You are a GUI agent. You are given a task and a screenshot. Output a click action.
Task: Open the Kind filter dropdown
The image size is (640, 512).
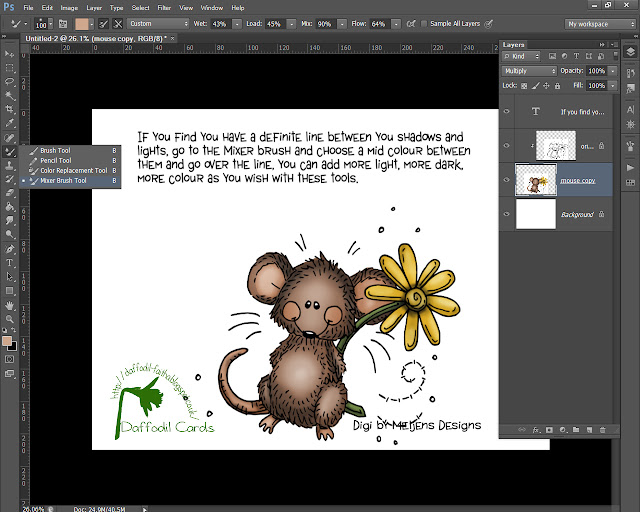point(521,56)
